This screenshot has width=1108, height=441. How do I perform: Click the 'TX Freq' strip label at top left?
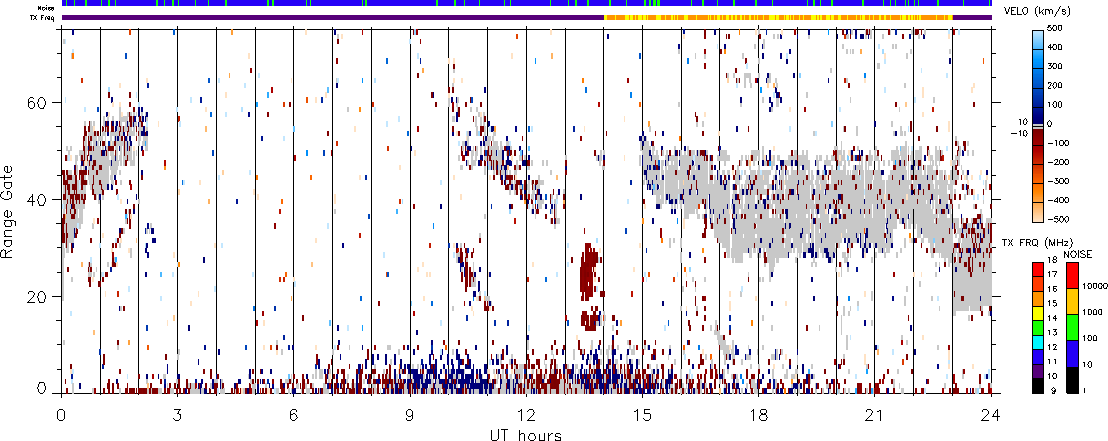(x=44, y=17)
